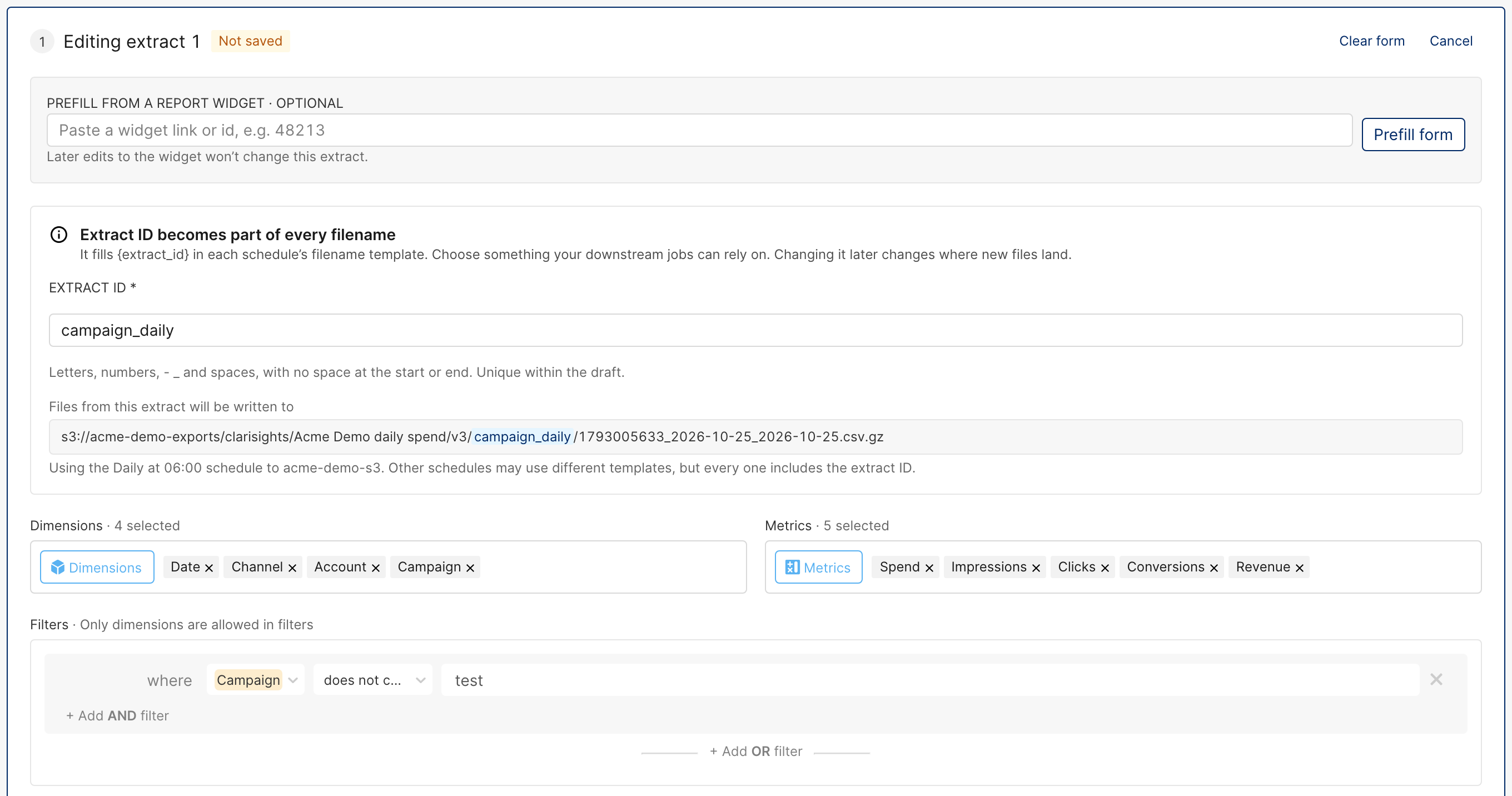Expand the Campaign filter field dropdown
Image resolution: width=1512 pixels, height=796 pixels.
pyautogui.click(x=256, y=680)
